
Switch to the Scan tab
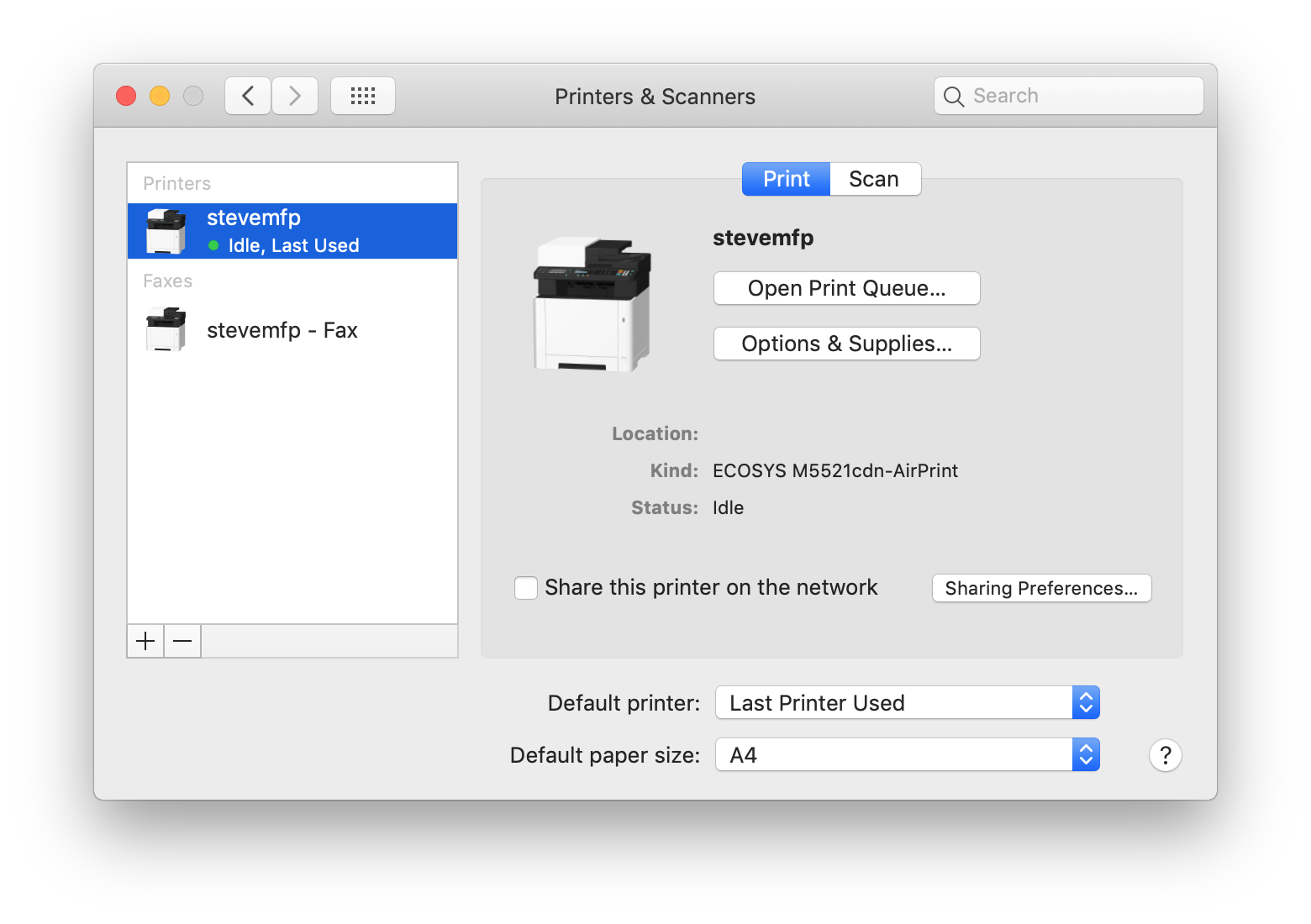coord(875,179)
